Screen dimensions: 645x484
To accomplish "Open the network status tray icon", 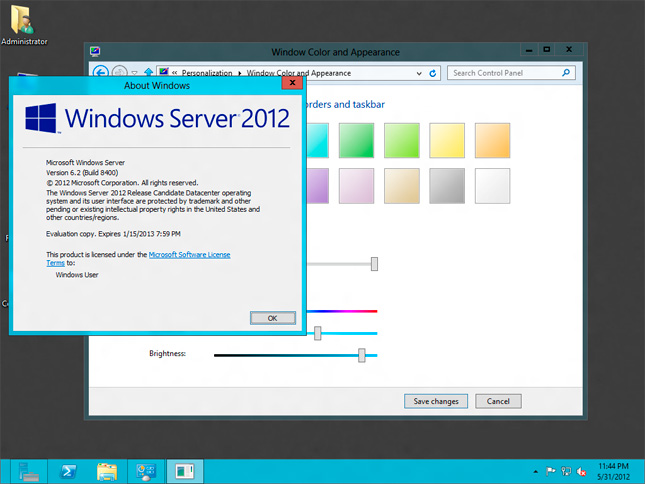I will [x=566, y=471].
